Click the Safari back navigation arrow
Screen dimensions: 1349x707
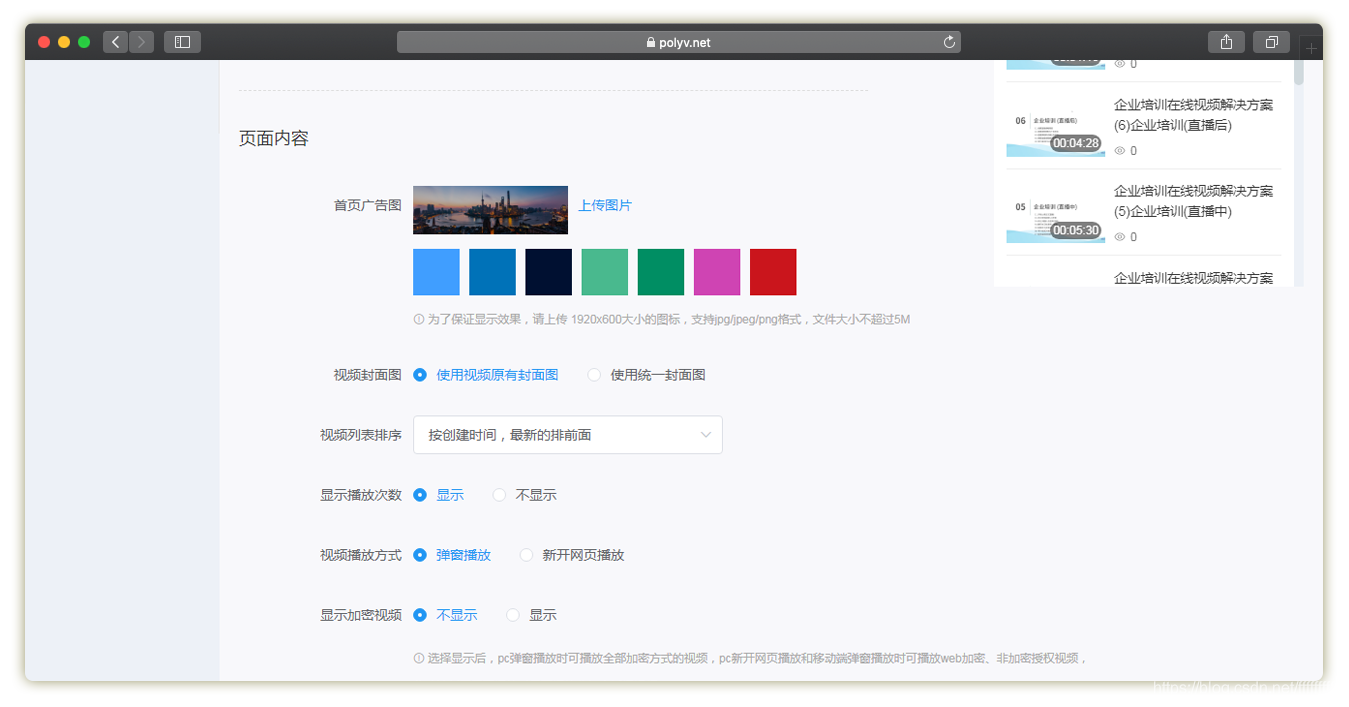(116, 42)
